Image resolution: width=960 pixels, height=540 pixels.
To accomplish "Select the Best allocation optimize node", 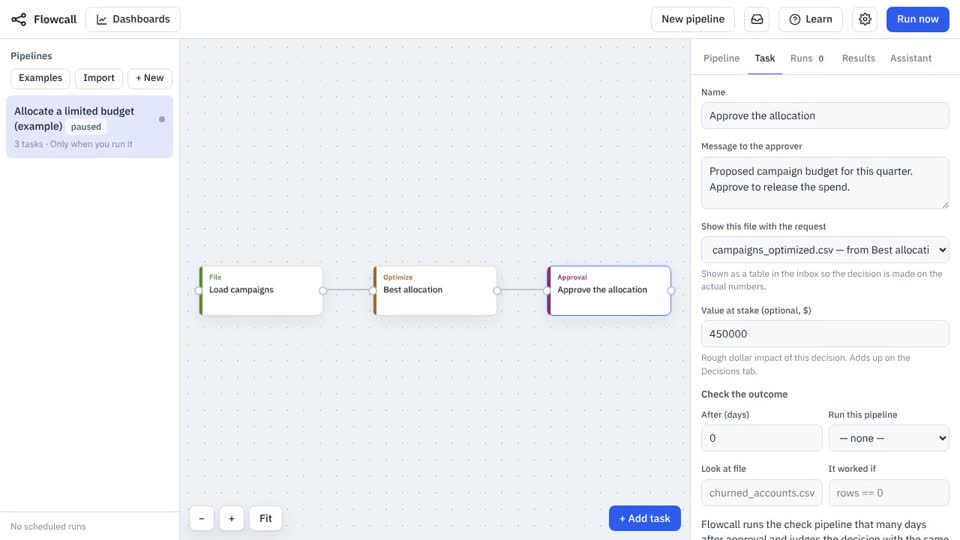I will click(x=435, y=290).
